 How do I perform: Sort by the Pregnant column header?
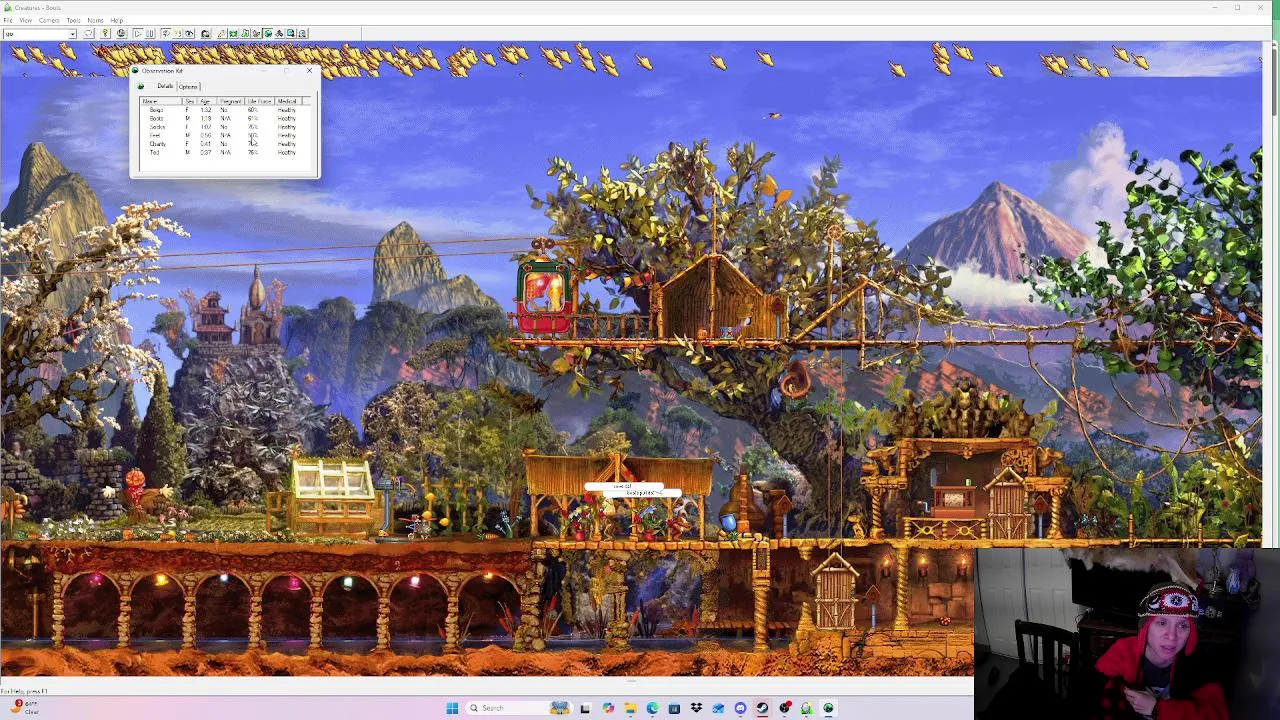click(231, 101)
